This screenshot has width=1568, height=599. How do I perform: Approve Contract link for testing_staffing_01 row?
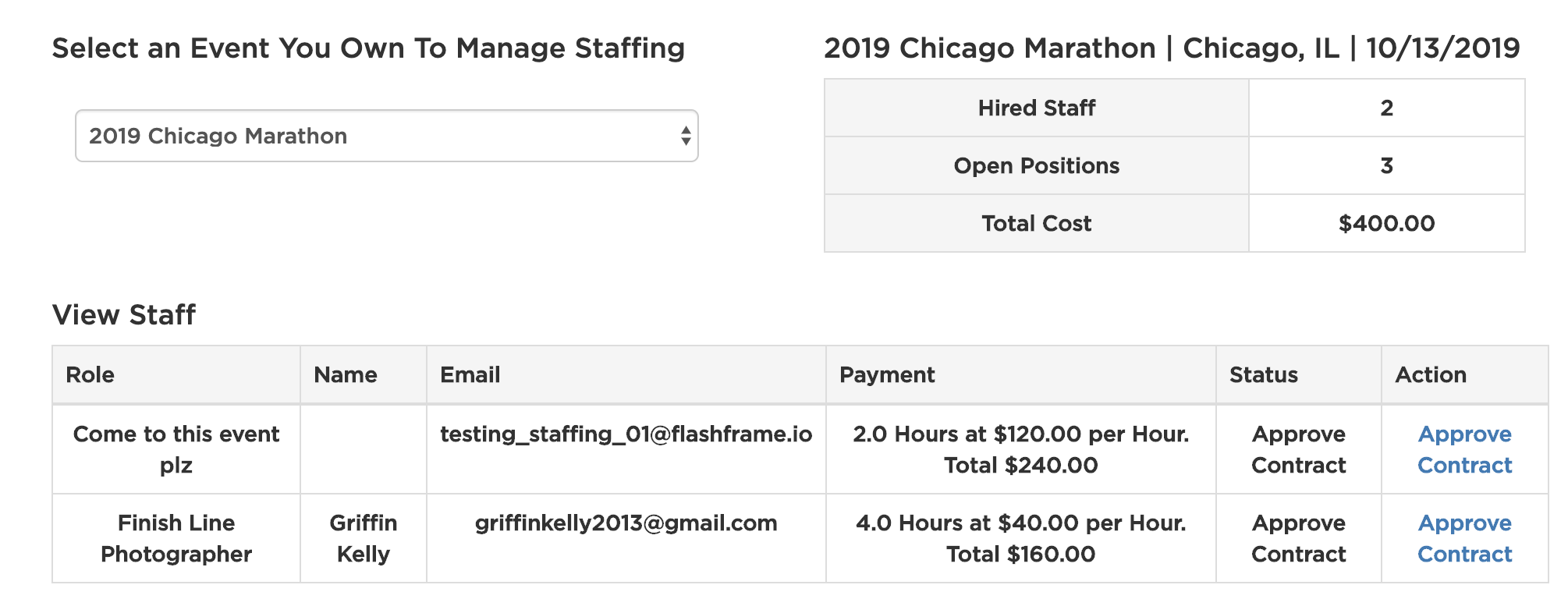point(1464,449)
